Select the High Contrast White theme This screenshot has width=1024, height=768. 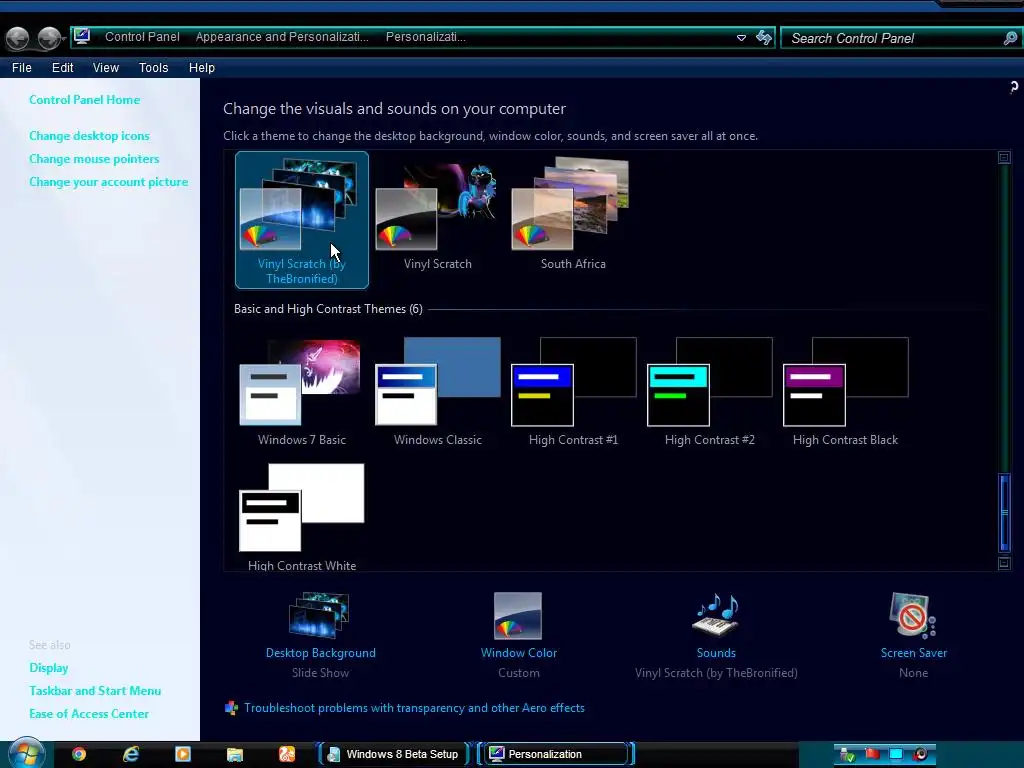click(302, 517)
